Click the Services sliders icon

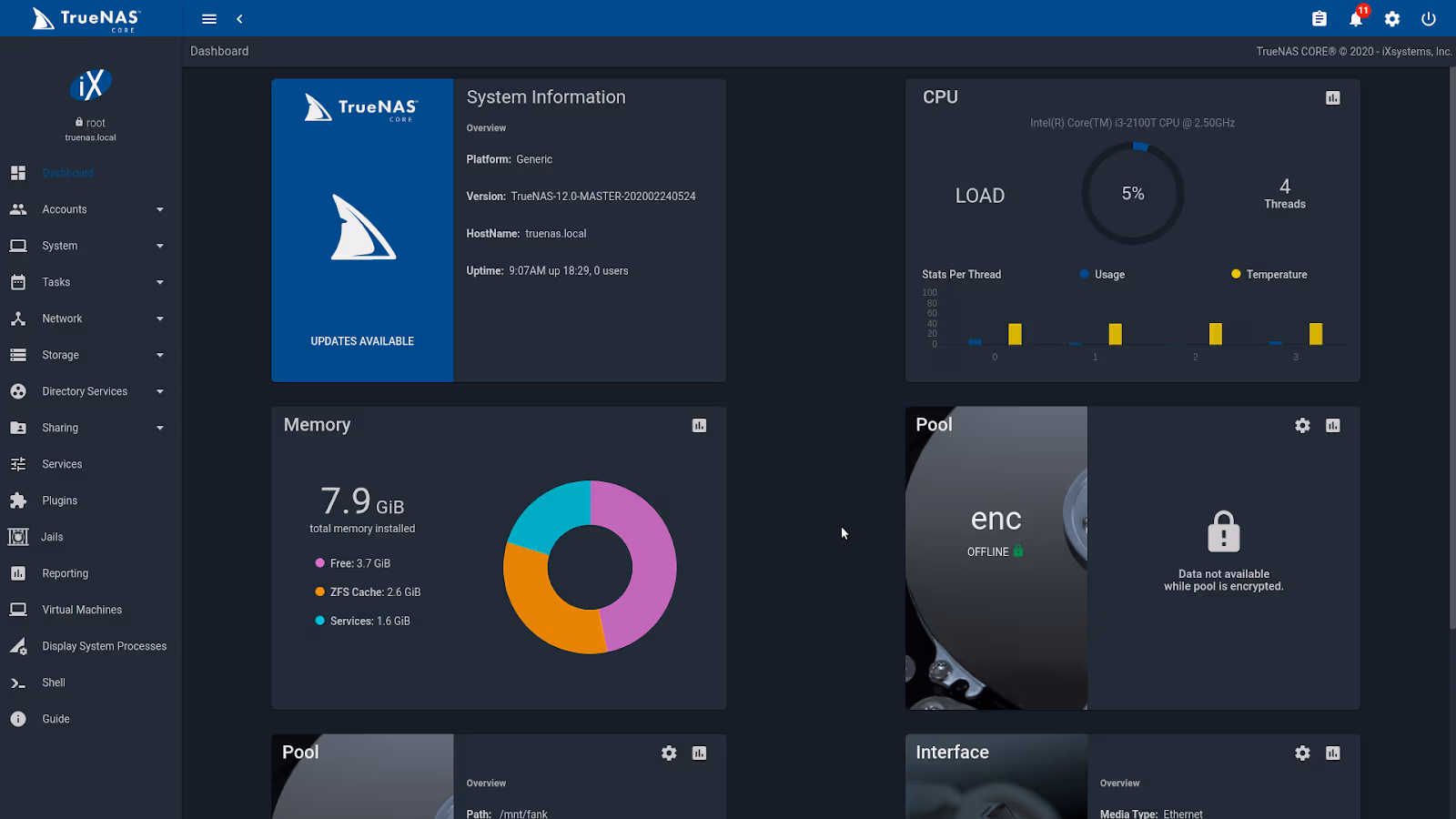(18, 464)
